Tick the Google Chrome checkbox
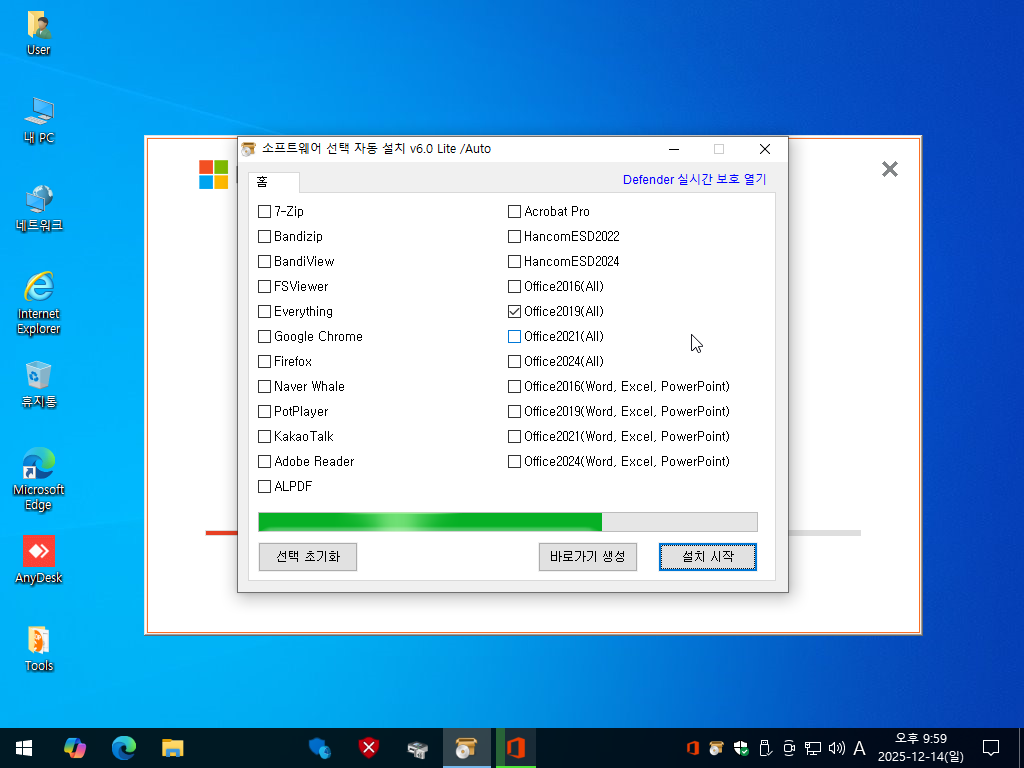 tap(264, 336)
